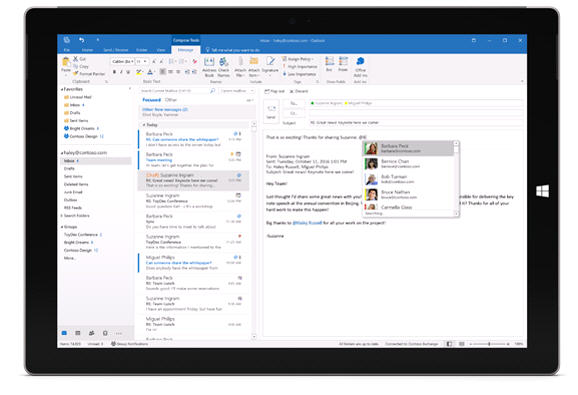The height and width of the screenshot is (395, 578).
Task: Click Discard above the reply draft
Action: coord(299,91)
